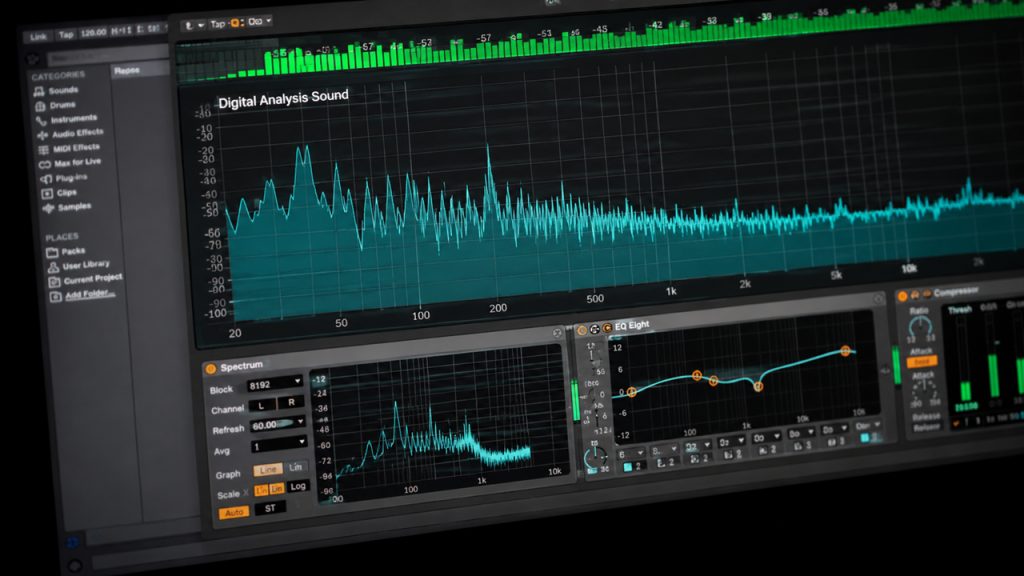Expand the Block size 8192 dropdown
The height and width of the screenshot is (576, 1024).
[x=274, y=384]
